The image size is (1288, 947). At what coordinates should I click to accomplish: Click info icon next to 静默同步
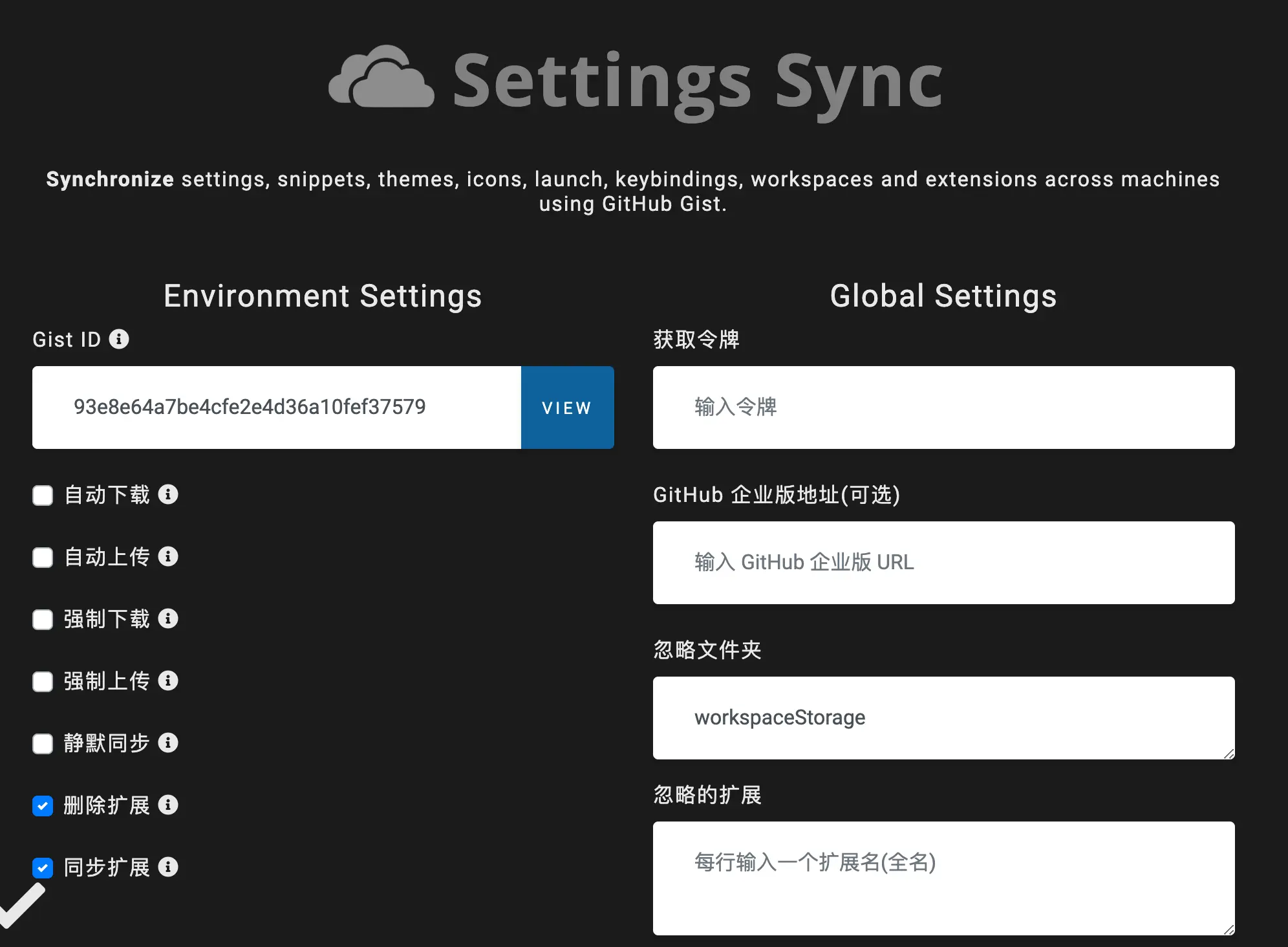[x=168, y=743]
